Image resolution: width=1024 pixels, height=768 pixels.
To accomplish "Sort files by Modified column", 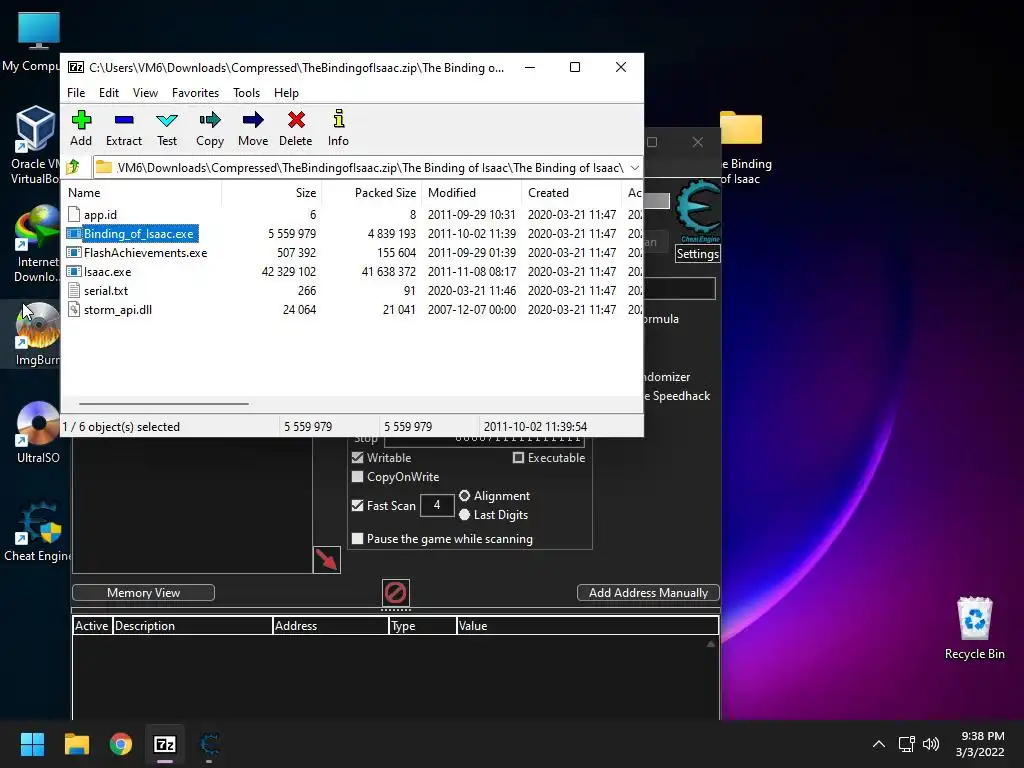I will tap(471, 193).
